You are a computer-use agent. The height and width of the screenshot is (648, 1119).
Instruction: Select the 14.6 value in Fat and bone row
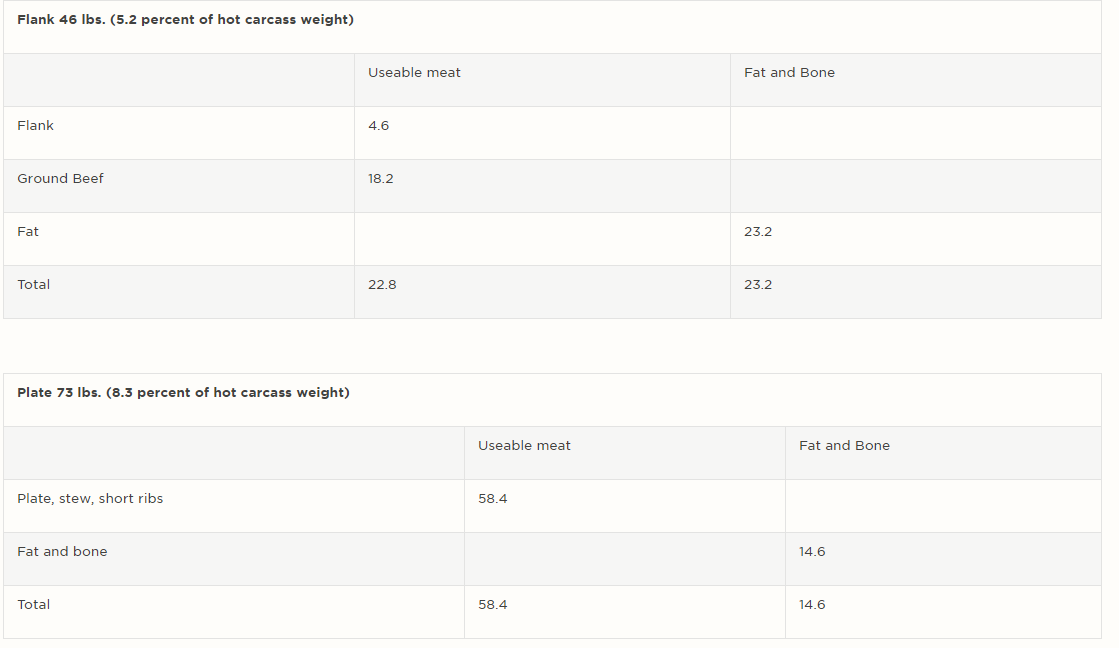click(812, 552)
